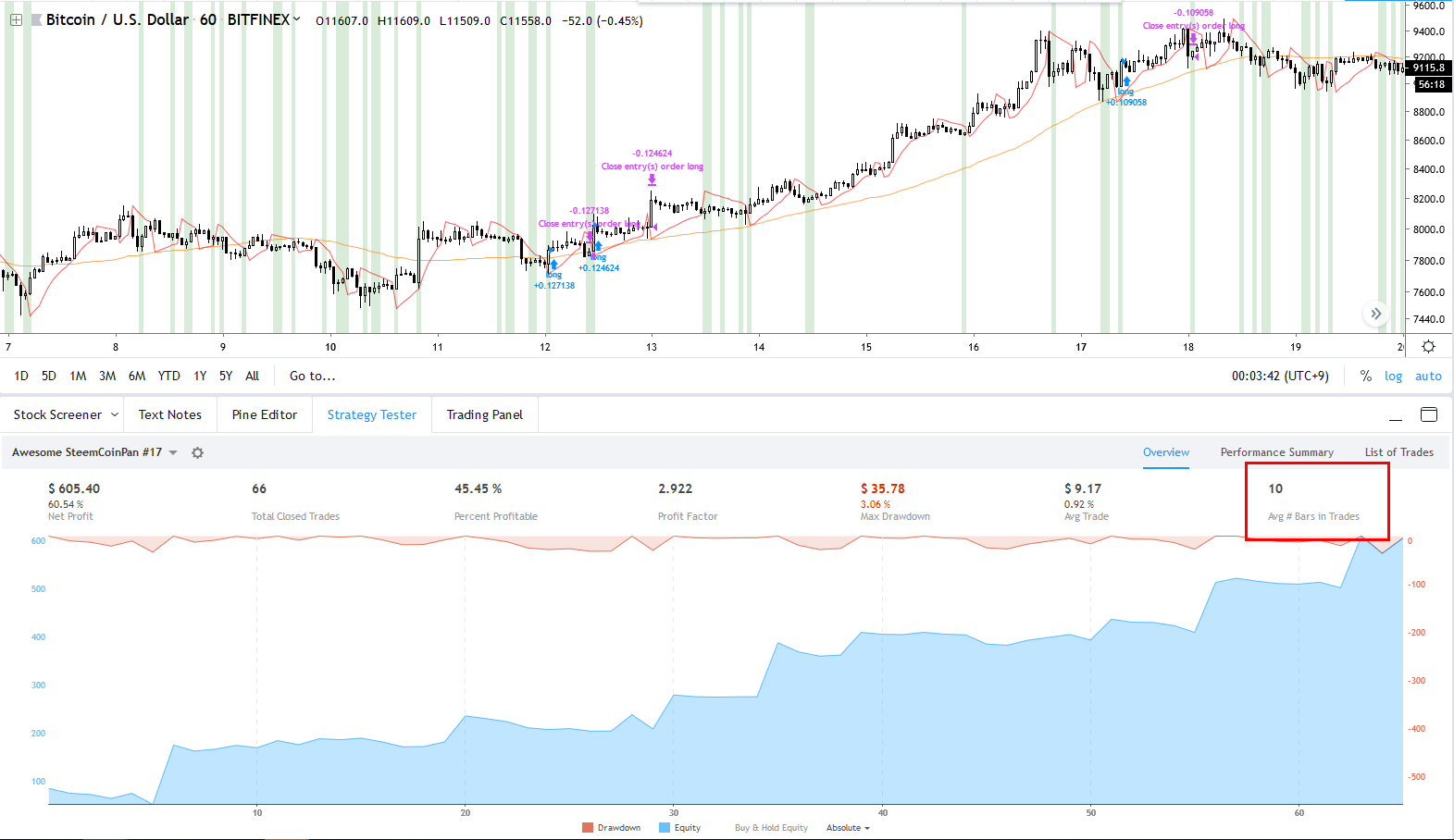Click the −52.0 (−0.45%) change value
This screenshot has height=840, width=1454.
pos(603,20)
